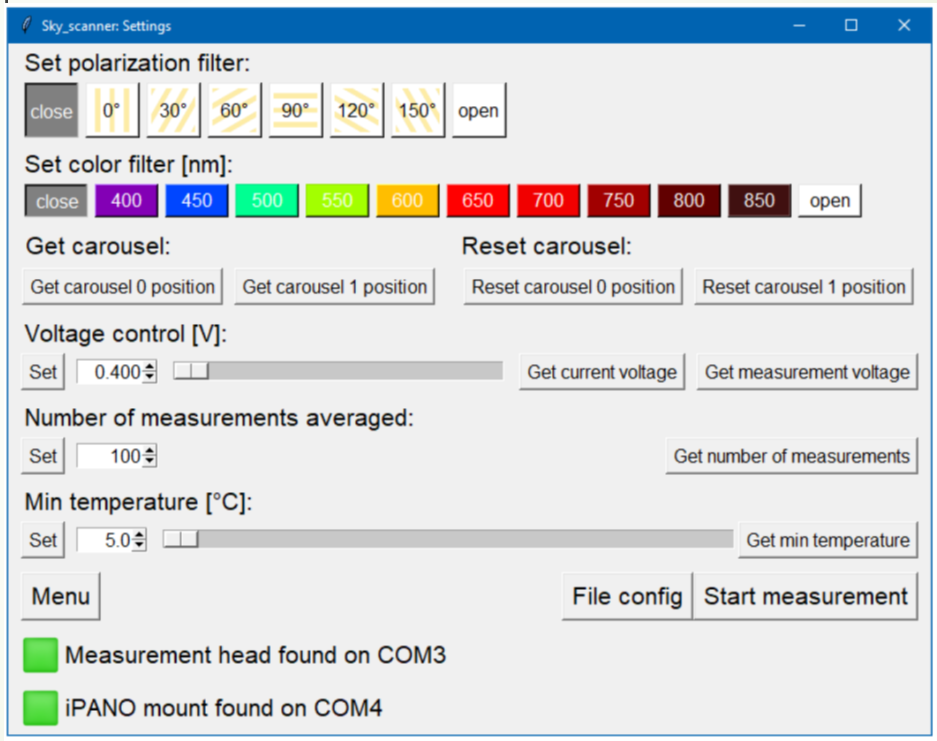Viewport: 937px width, 741px height.
Task: Click the voltage spinbox stepper arrows
Action: tap(150, 372)
